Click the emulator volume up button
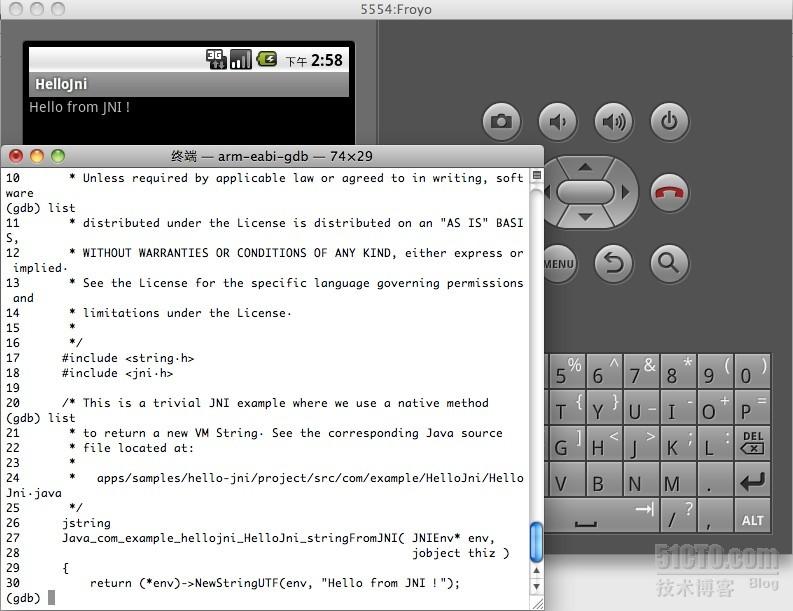793x611 pixels. [613, 121]
